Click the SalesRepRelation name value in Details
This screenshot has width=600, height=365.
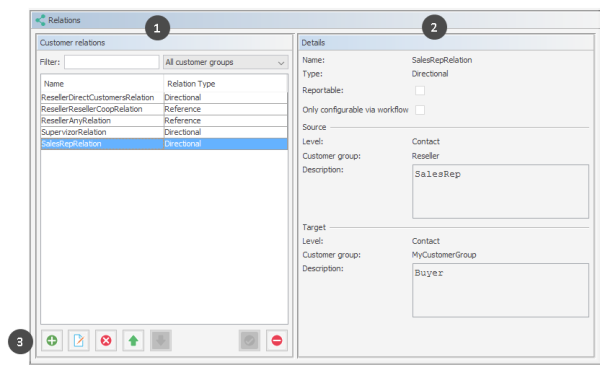pos(442,60)
